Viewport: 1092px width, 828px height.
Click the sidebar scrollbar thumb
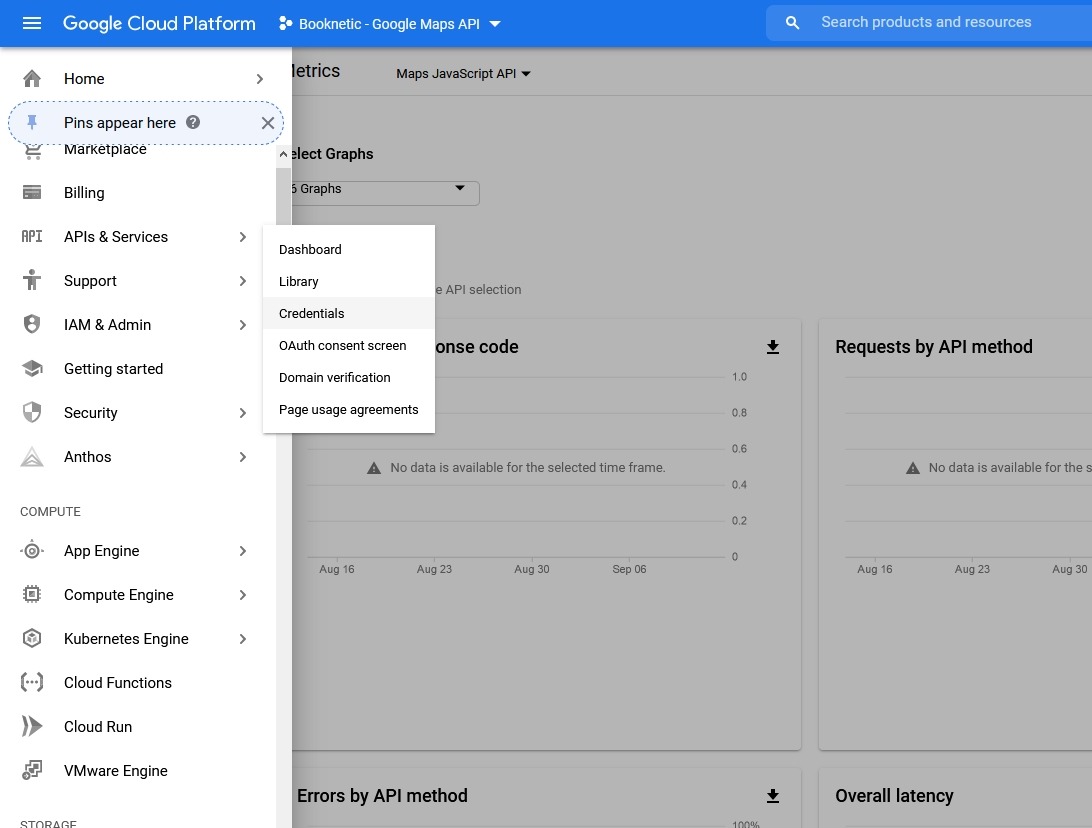[x=283, y=196]
